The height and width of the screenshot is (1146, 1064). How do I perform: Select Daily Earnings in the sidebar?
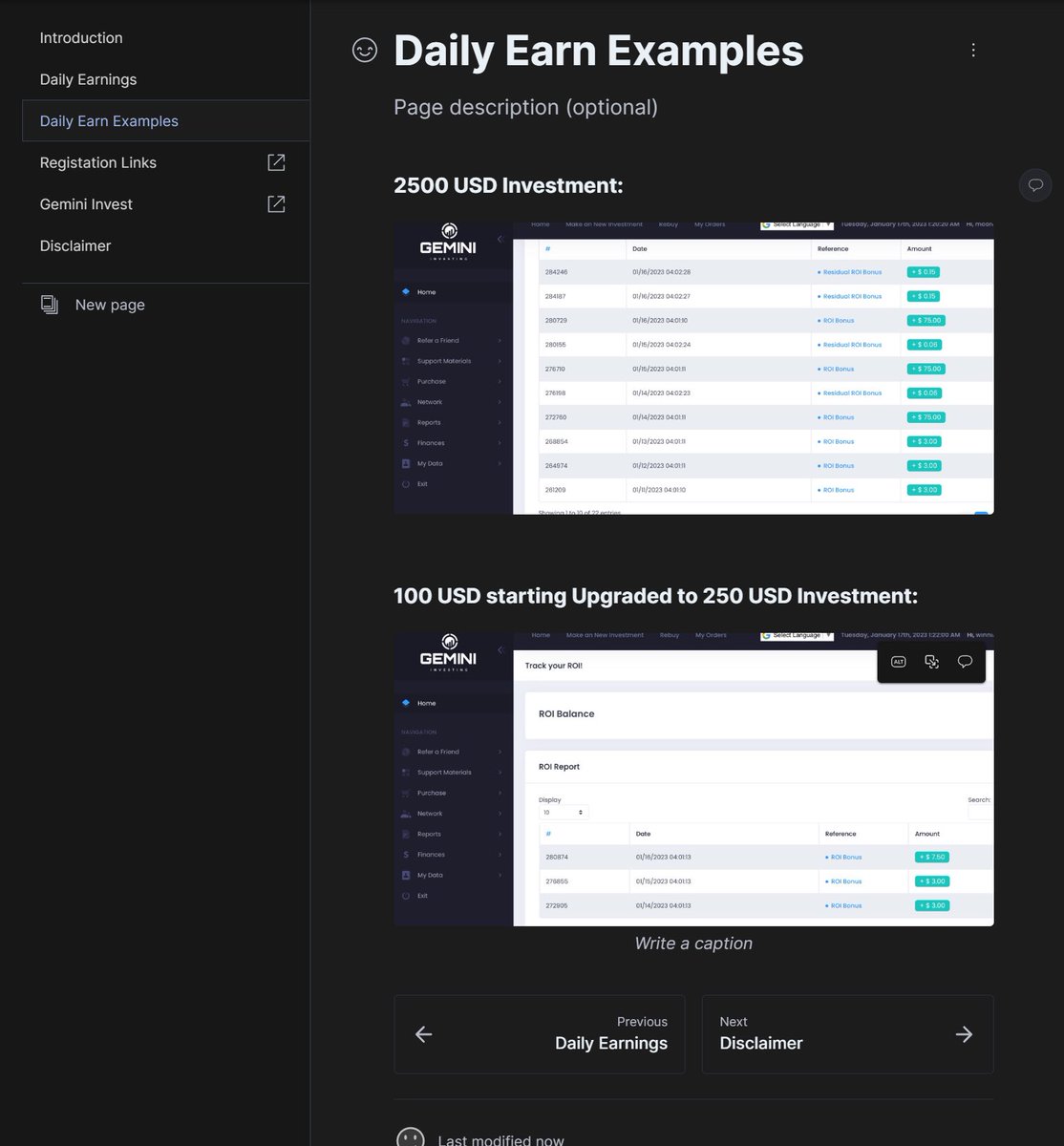click(x=88, y=79)
